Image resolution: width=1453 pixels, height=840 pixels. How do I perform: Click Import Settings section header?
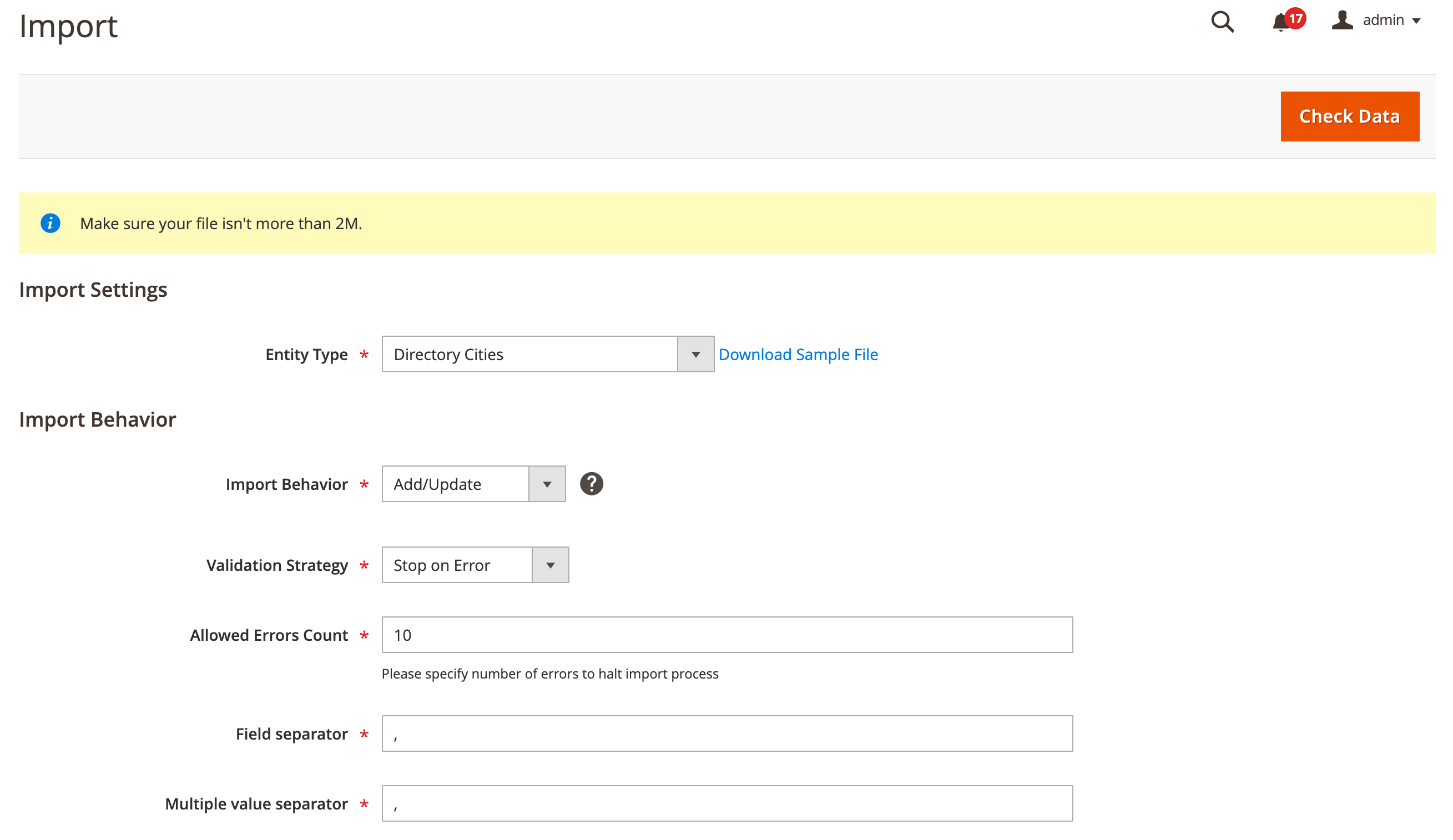(93, 290)
